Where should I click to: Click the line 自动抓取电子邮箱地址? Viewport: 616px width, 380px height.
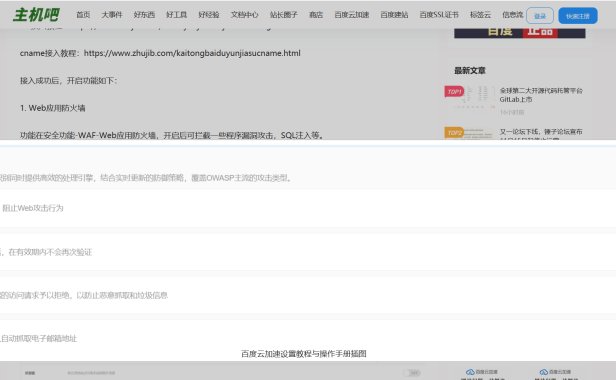pos(38,338)
